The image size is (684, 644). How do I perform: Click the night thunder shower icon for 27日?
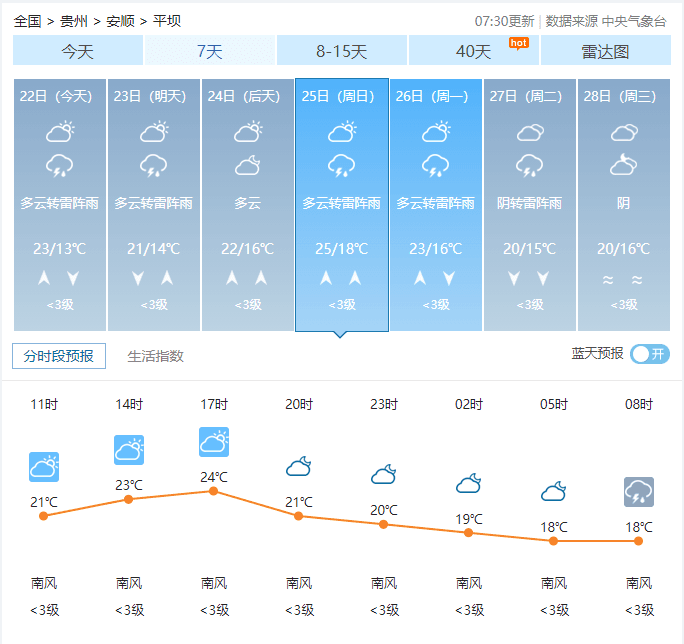(529, 165)
